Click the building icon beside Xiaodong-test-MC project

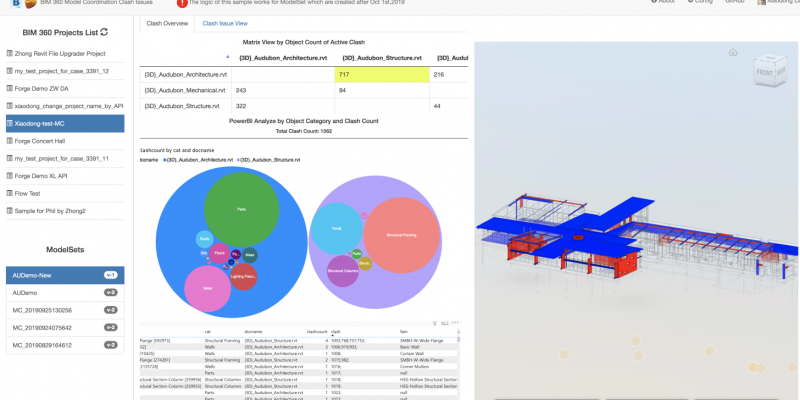click(10, 123)
